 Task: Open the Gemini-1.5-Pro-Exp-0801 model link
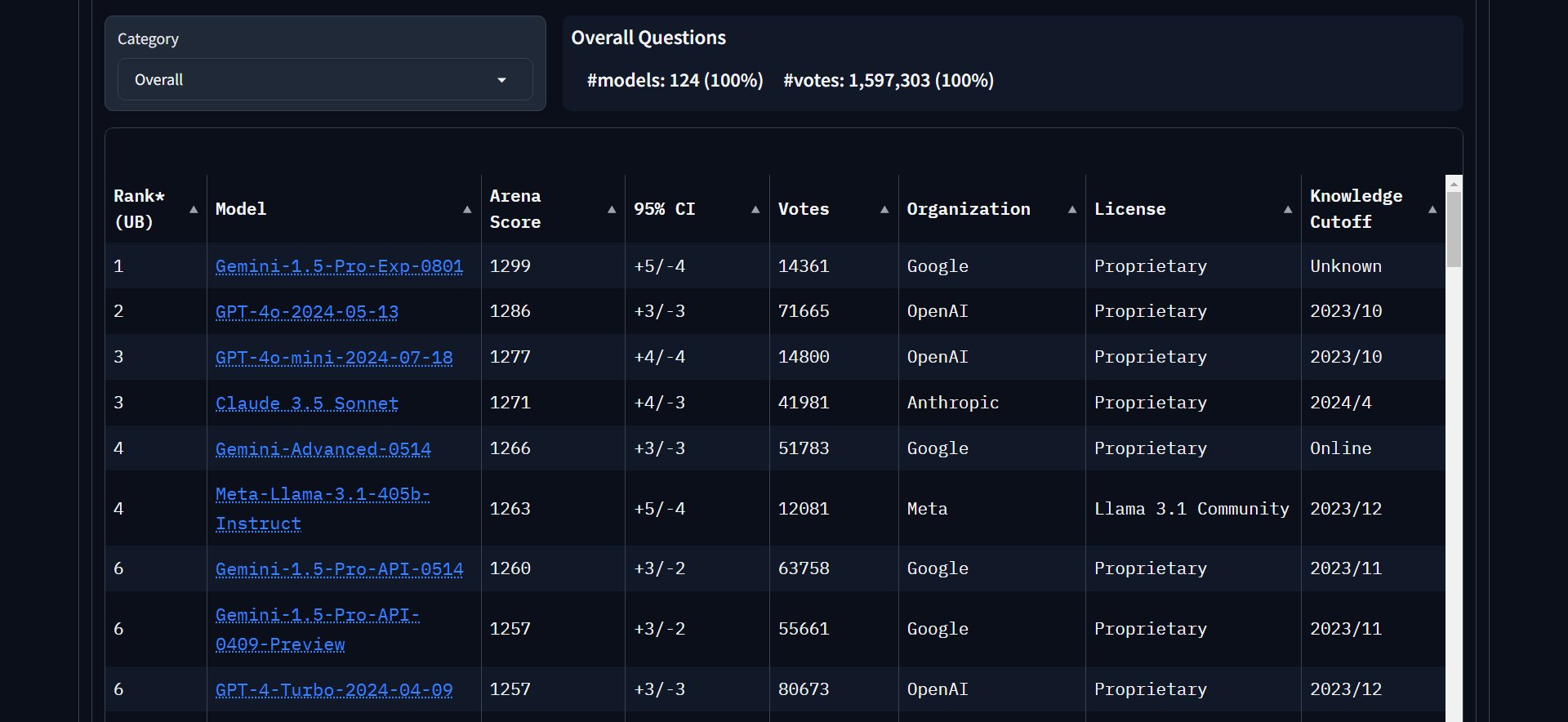[x=339, y=266]
